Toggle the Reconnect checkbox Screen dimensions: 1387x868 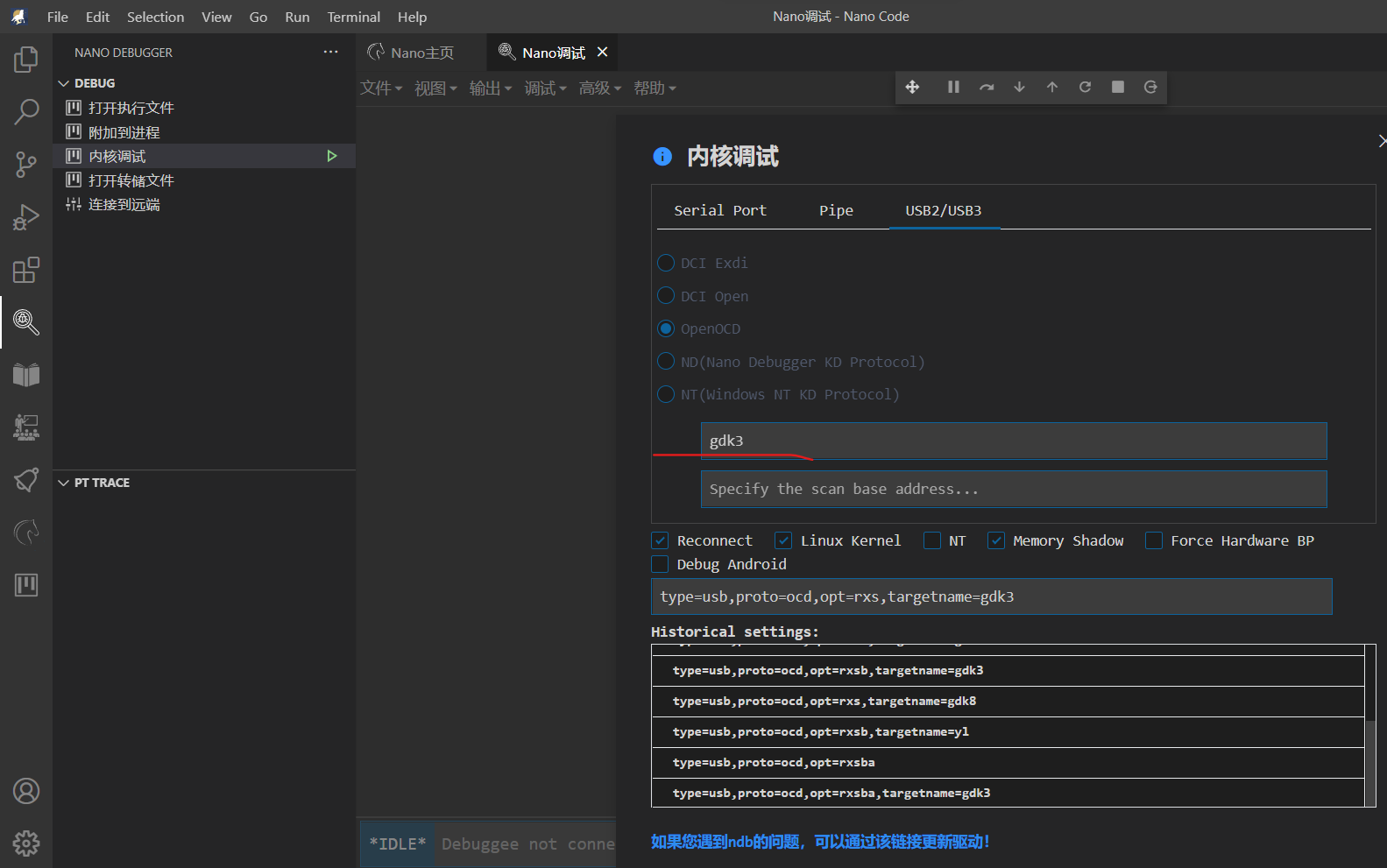[661, 540]
